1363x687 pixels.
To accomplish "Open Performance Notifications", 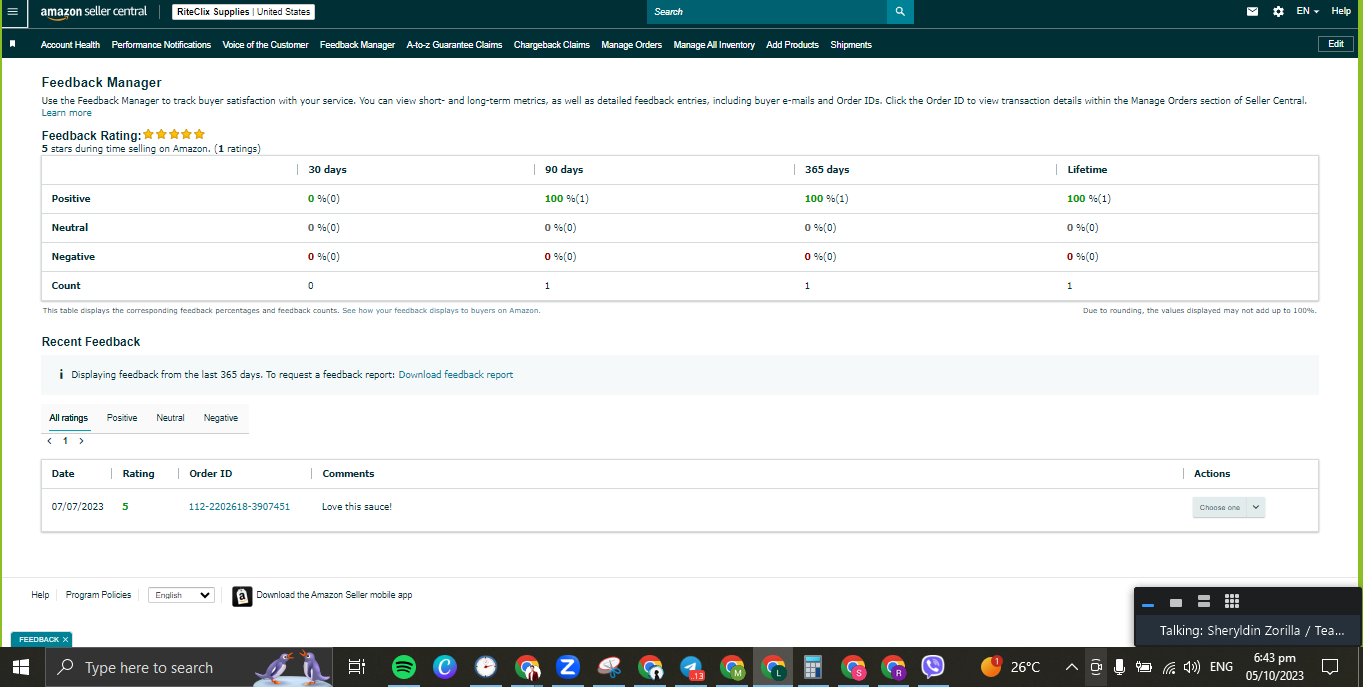I will click(x=161, y=45).
